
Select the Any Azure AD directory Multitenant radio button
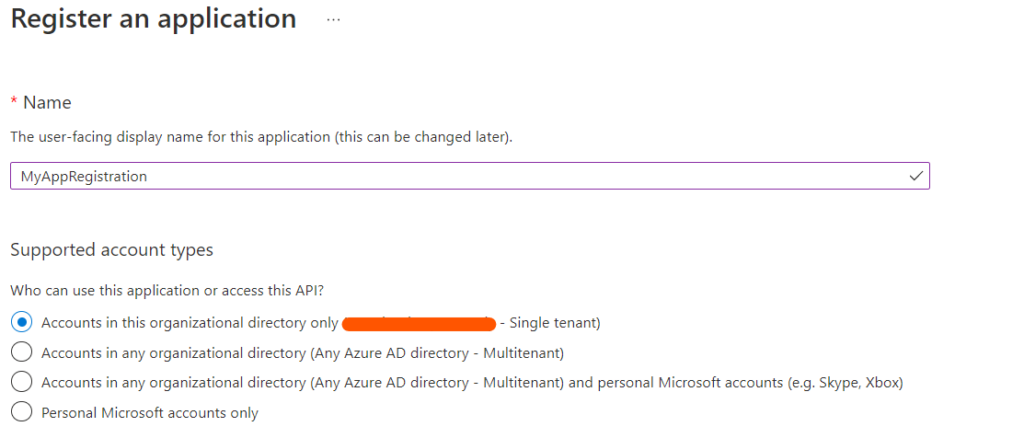22,352
